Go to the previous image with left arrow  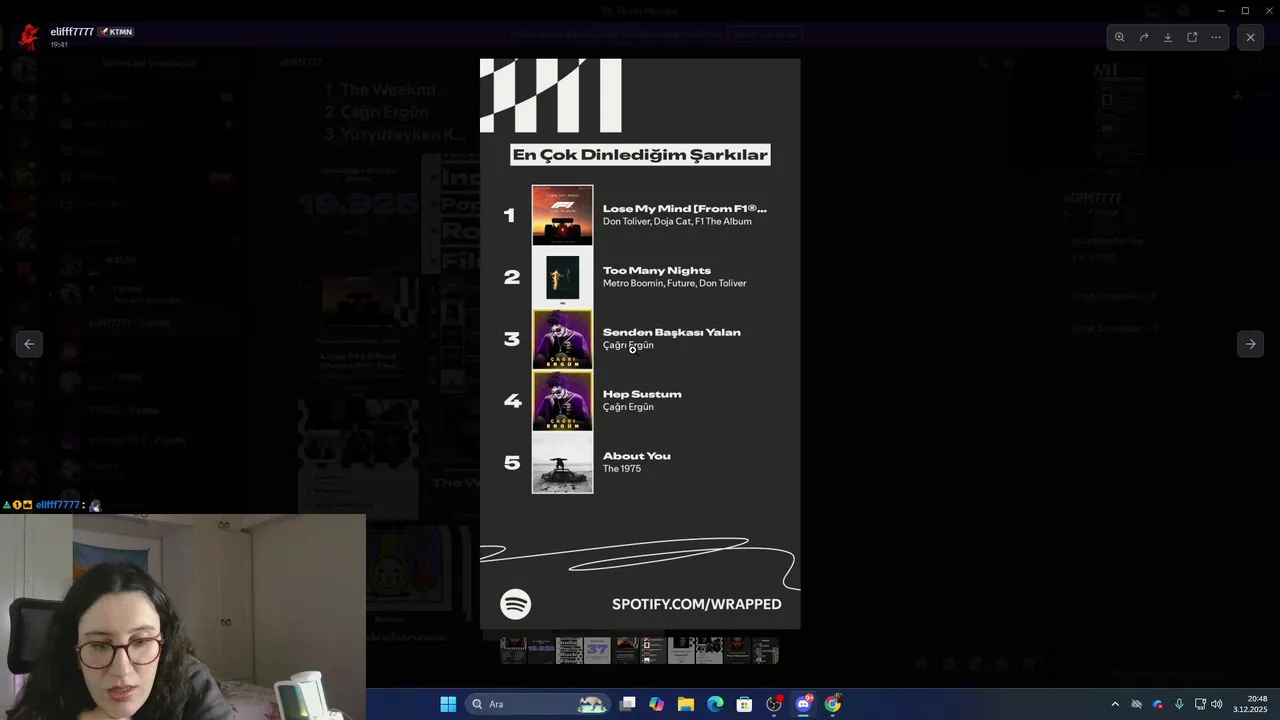[29, 343]
